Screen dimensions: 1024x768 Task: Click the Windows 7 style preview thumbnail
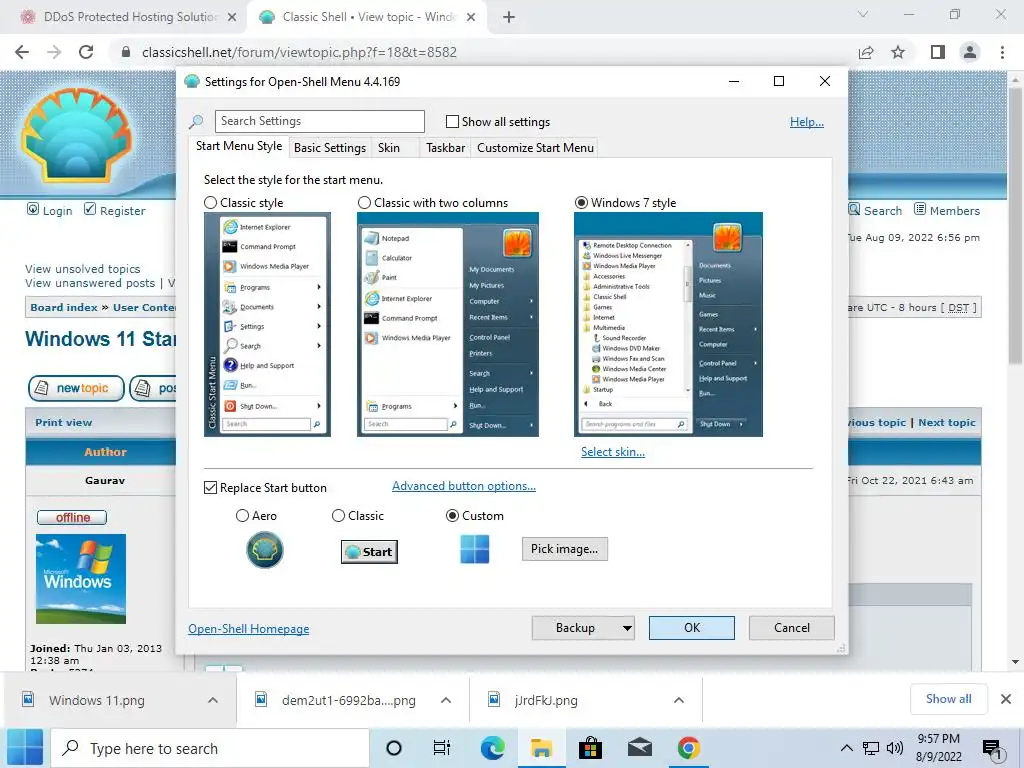coord(668,325)
